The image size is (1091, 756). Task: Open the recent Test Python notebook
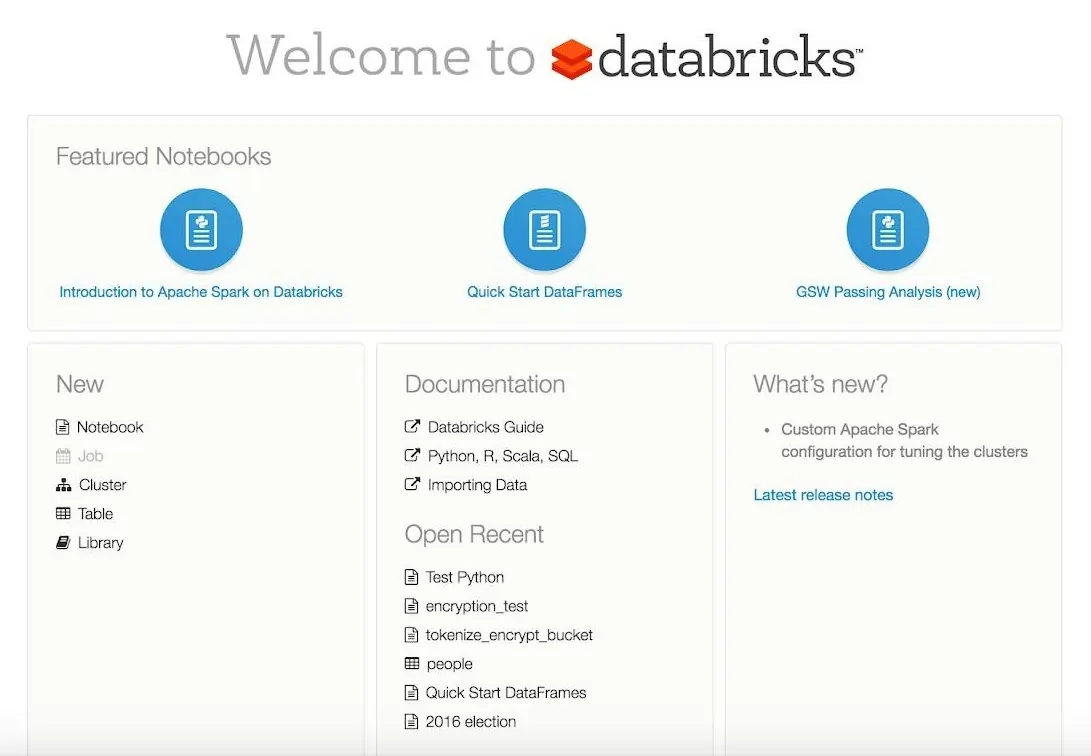465,577
